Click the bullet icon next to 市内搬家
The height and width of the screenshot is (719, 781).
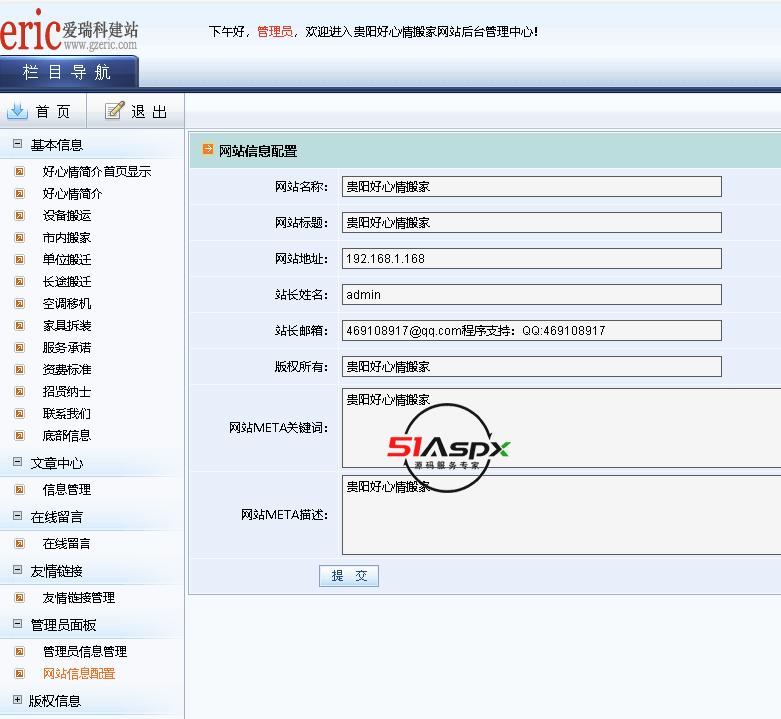tap(19, 238)
